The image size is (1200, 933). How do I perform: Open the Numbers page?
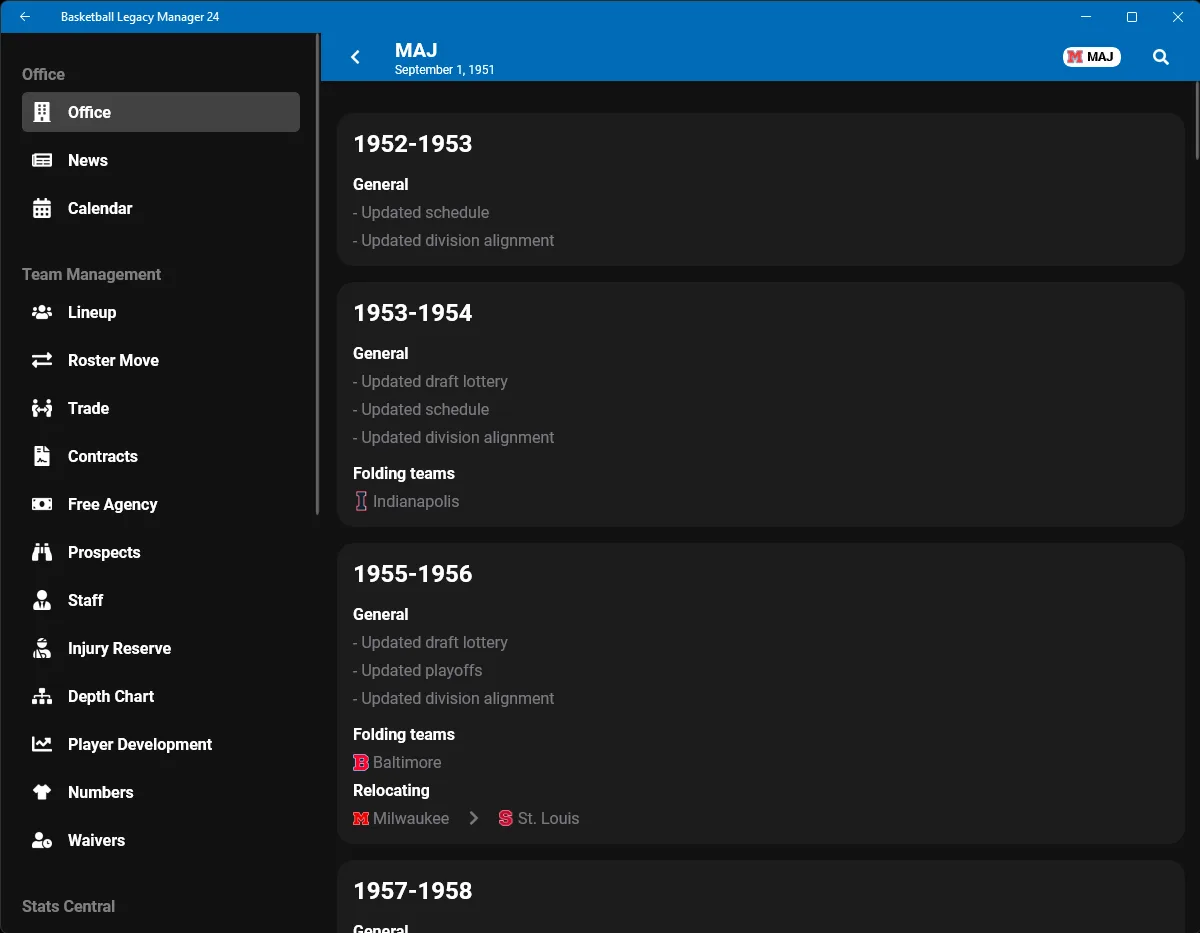(x=161, y=792)
